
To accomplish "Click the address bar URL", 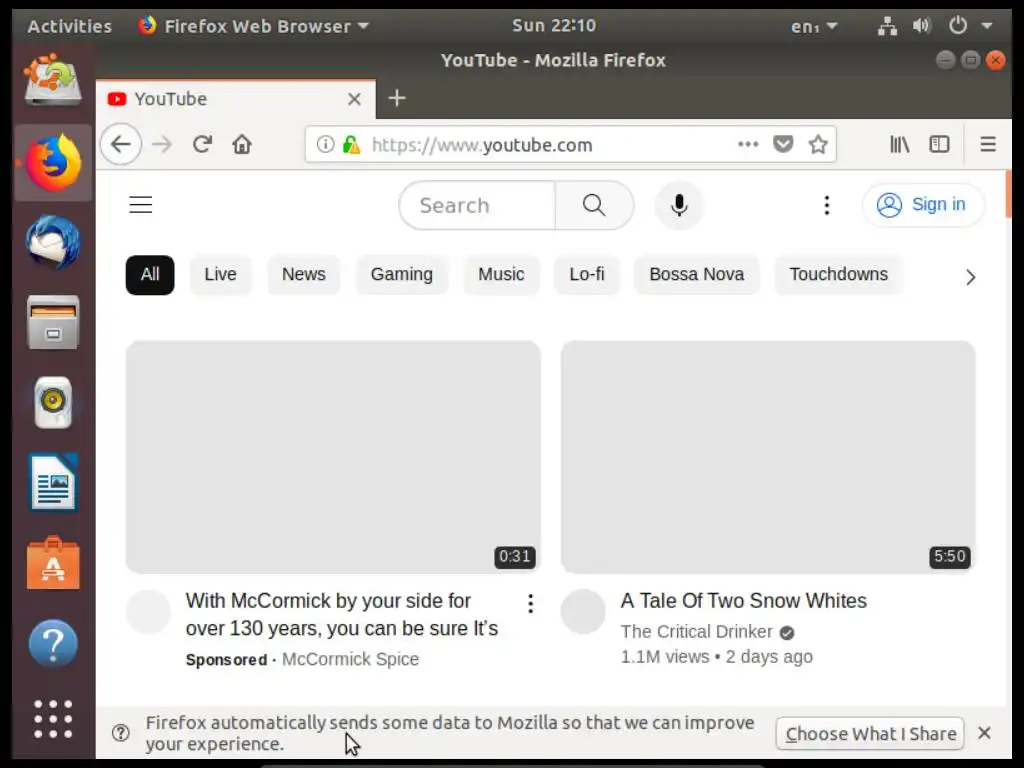I will (482, 144).
